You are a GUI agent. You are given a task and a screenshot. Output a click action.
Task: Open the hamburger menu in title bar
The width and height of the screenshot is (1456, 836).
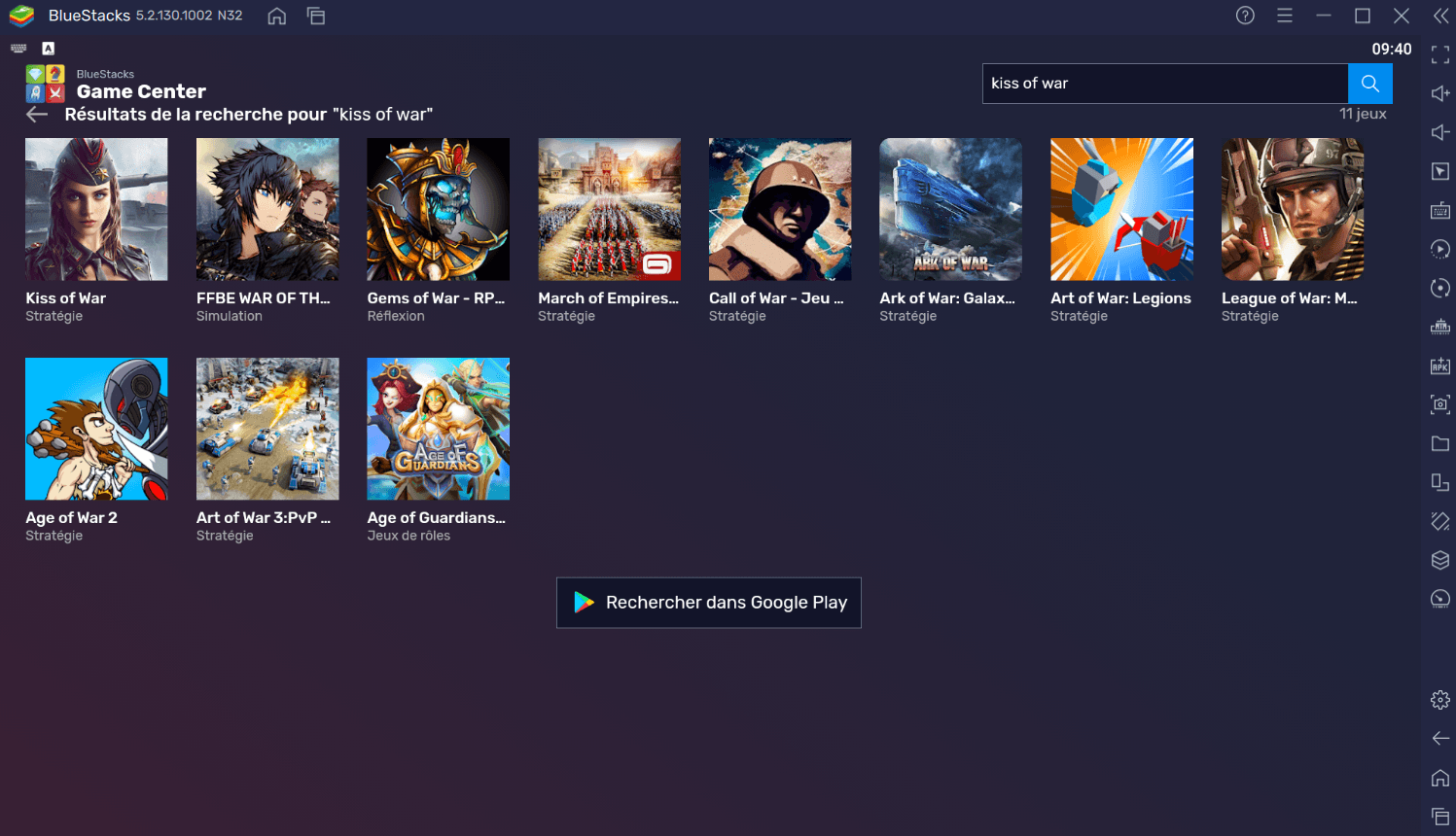click(1285, 16)
